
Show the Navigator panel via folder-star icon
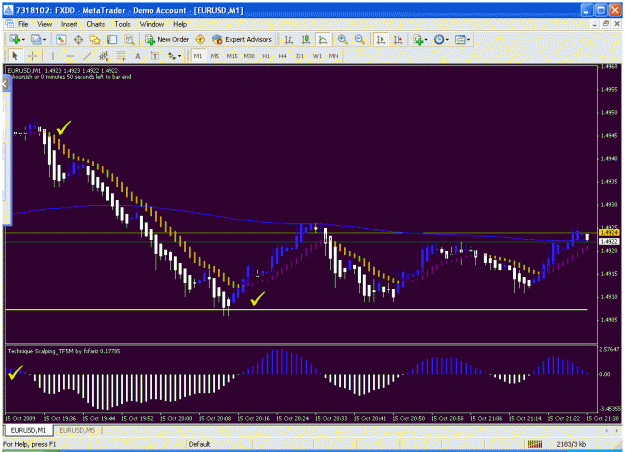point(95,39)
